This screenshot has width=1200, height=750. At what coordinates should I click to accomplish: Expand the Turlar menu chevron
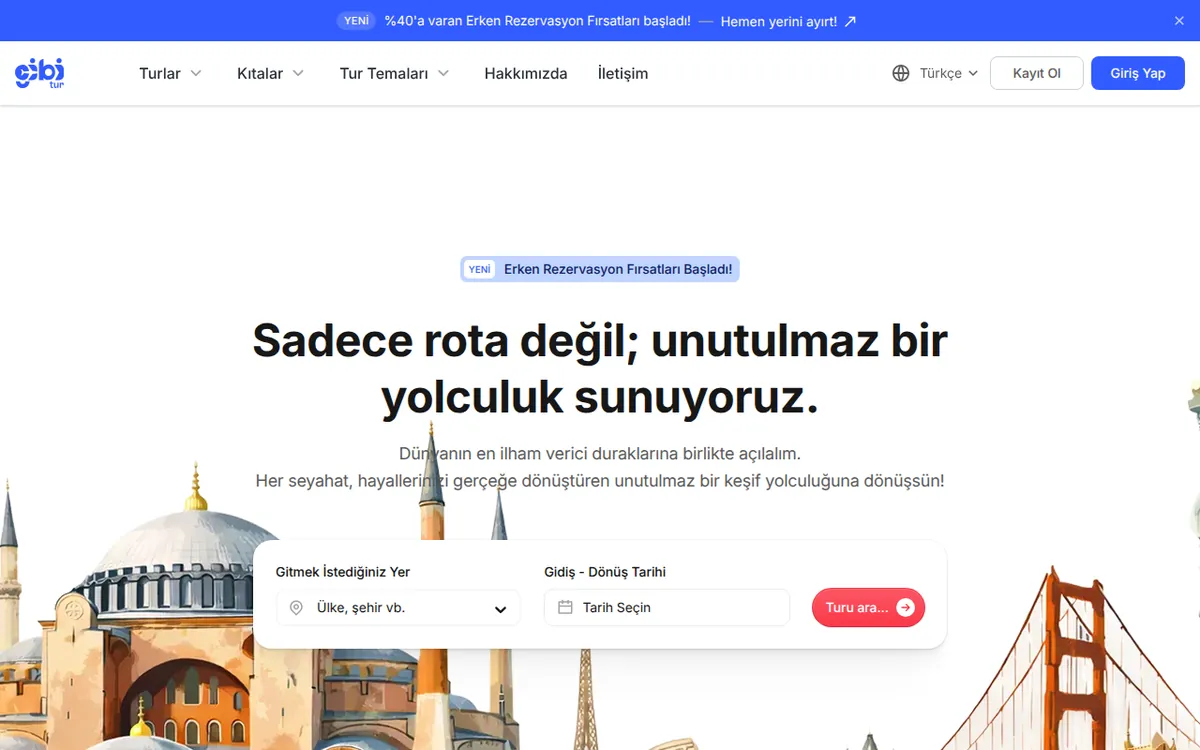coord(196,73)
